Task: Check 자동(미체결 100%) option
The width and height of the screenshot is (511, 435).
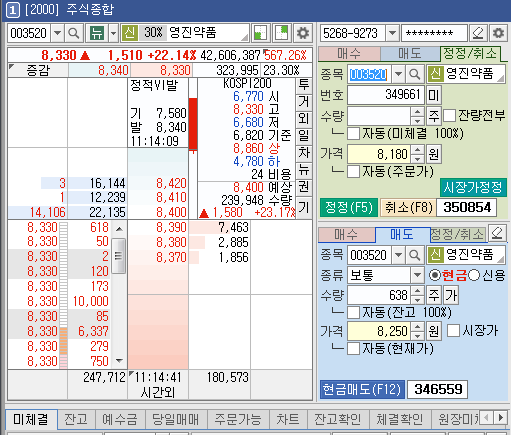Action: point(353,134)
